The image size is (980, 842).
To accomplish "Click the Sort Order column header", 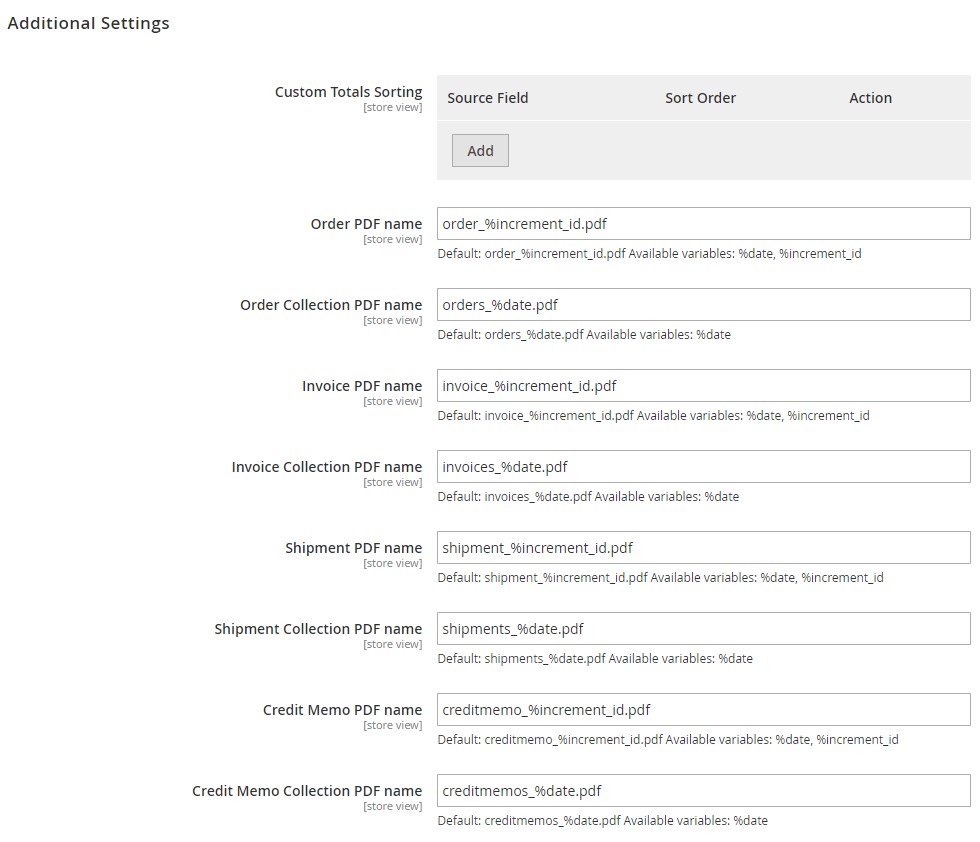I will (700, 98).
